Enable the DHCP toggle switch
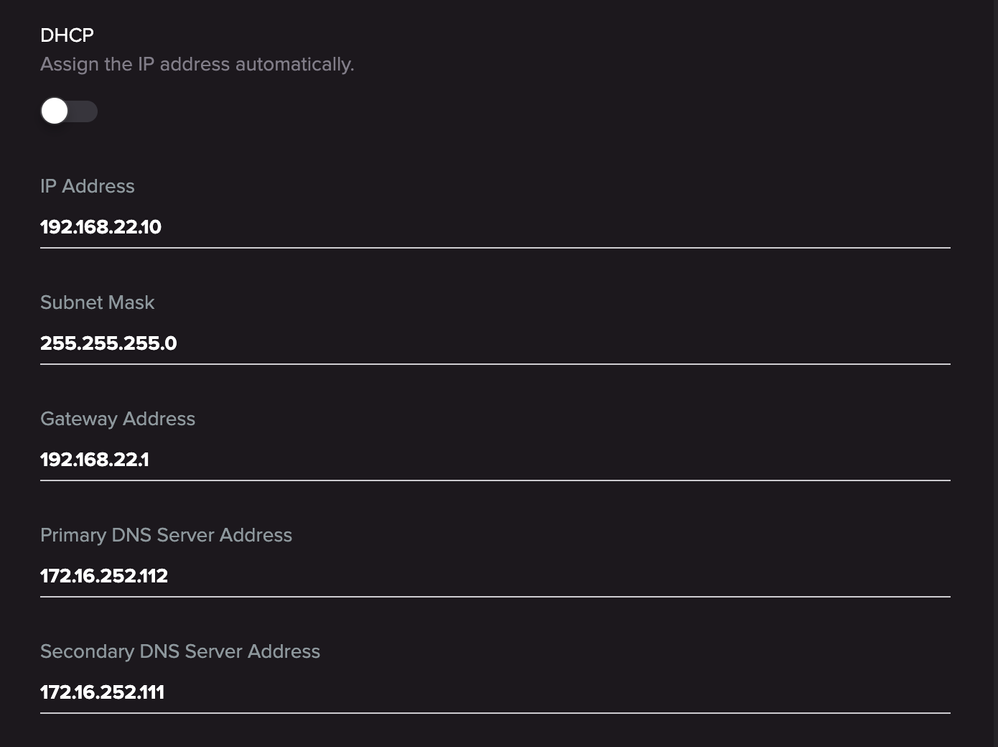This screenshot has height=747, width=998. 68,111
